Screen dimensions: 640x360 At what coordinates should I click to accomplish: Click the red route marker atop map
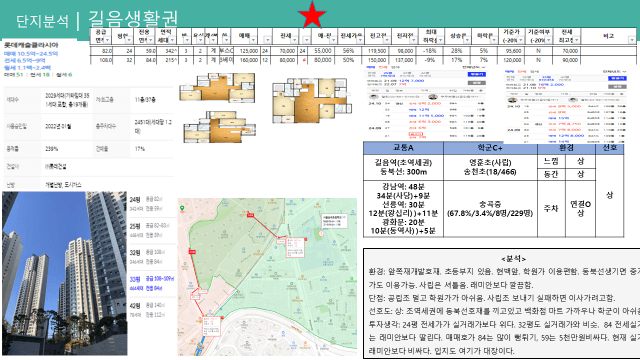(251, 215)
